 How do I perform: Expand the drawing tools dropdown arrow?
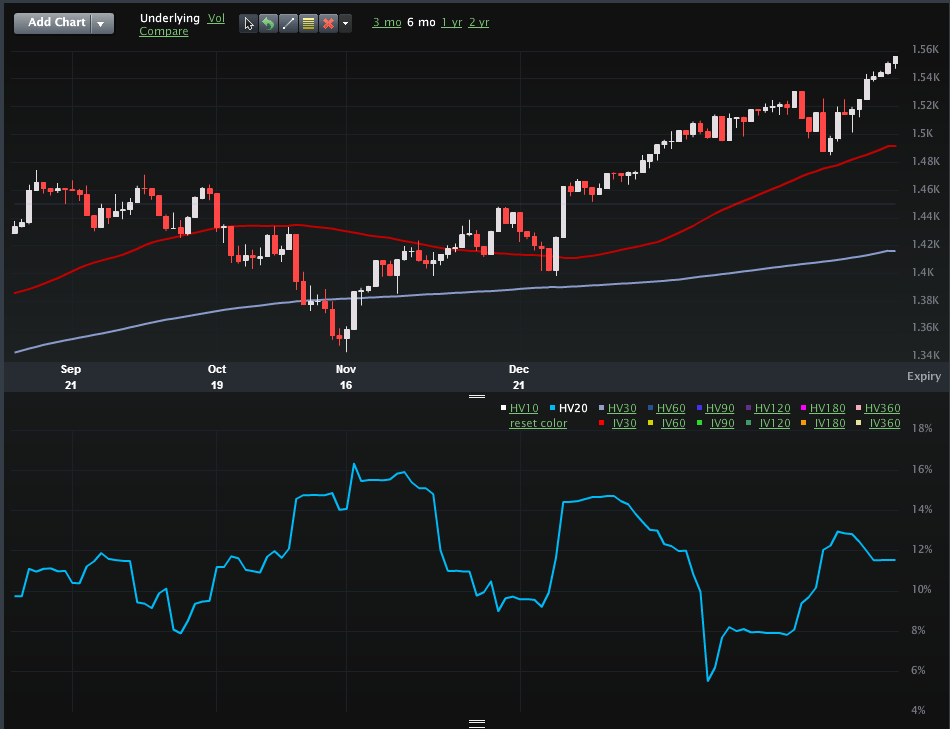pos(345,23)
